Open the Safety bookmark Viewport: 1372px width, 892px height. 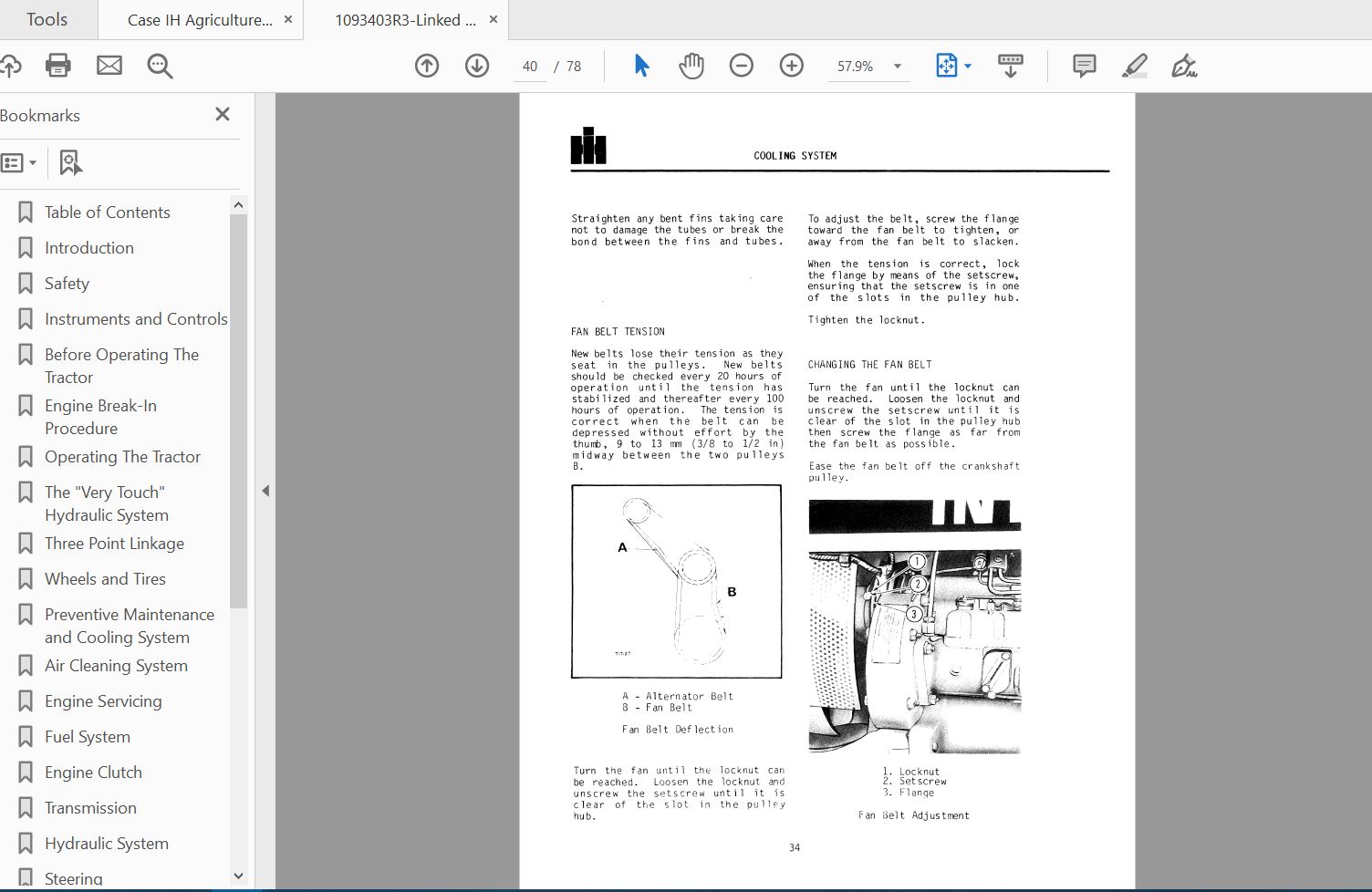pos(67,283)
